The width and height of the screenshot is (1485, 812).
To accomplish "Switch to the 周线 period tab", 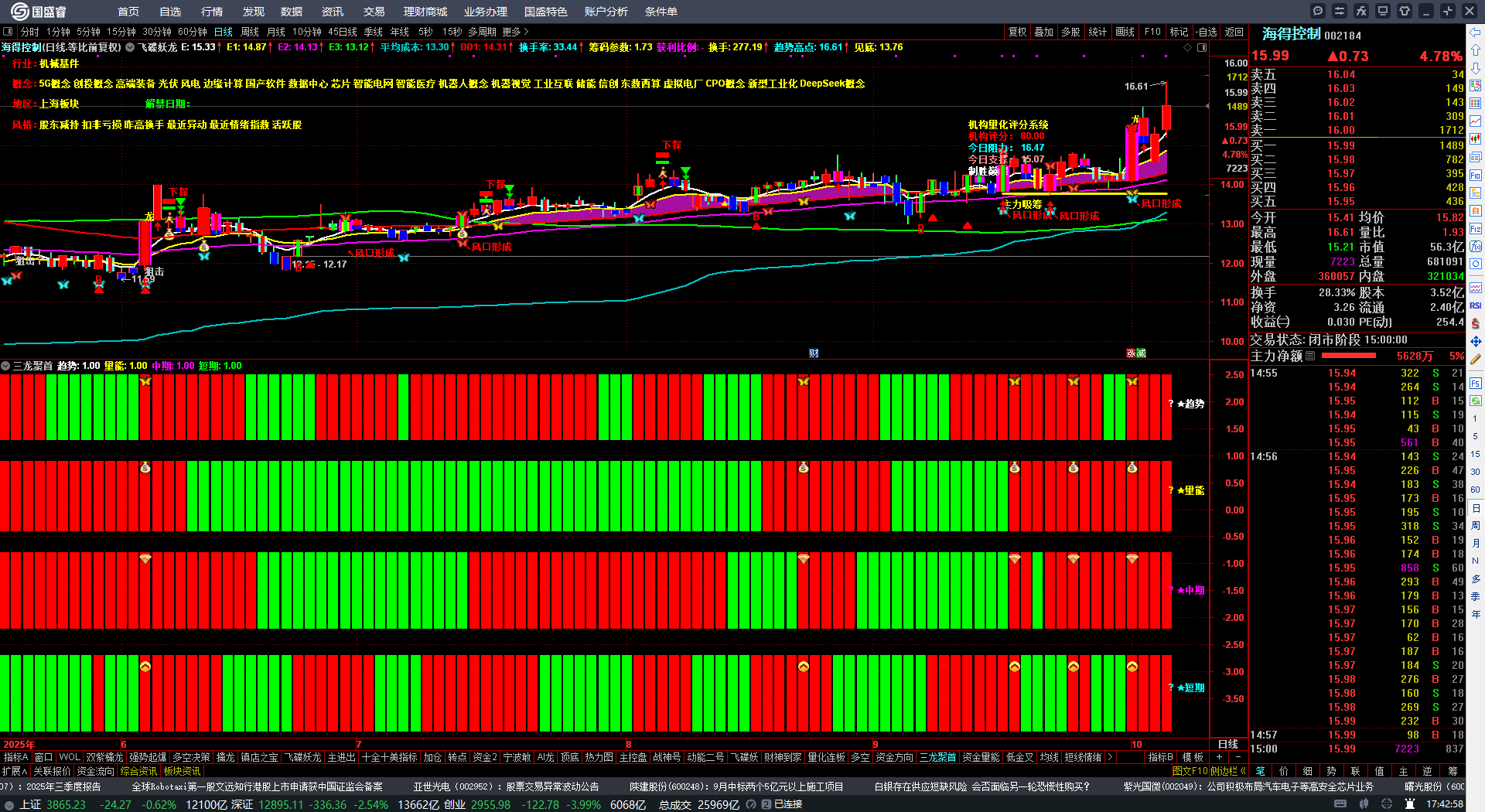I will (250, 32).
